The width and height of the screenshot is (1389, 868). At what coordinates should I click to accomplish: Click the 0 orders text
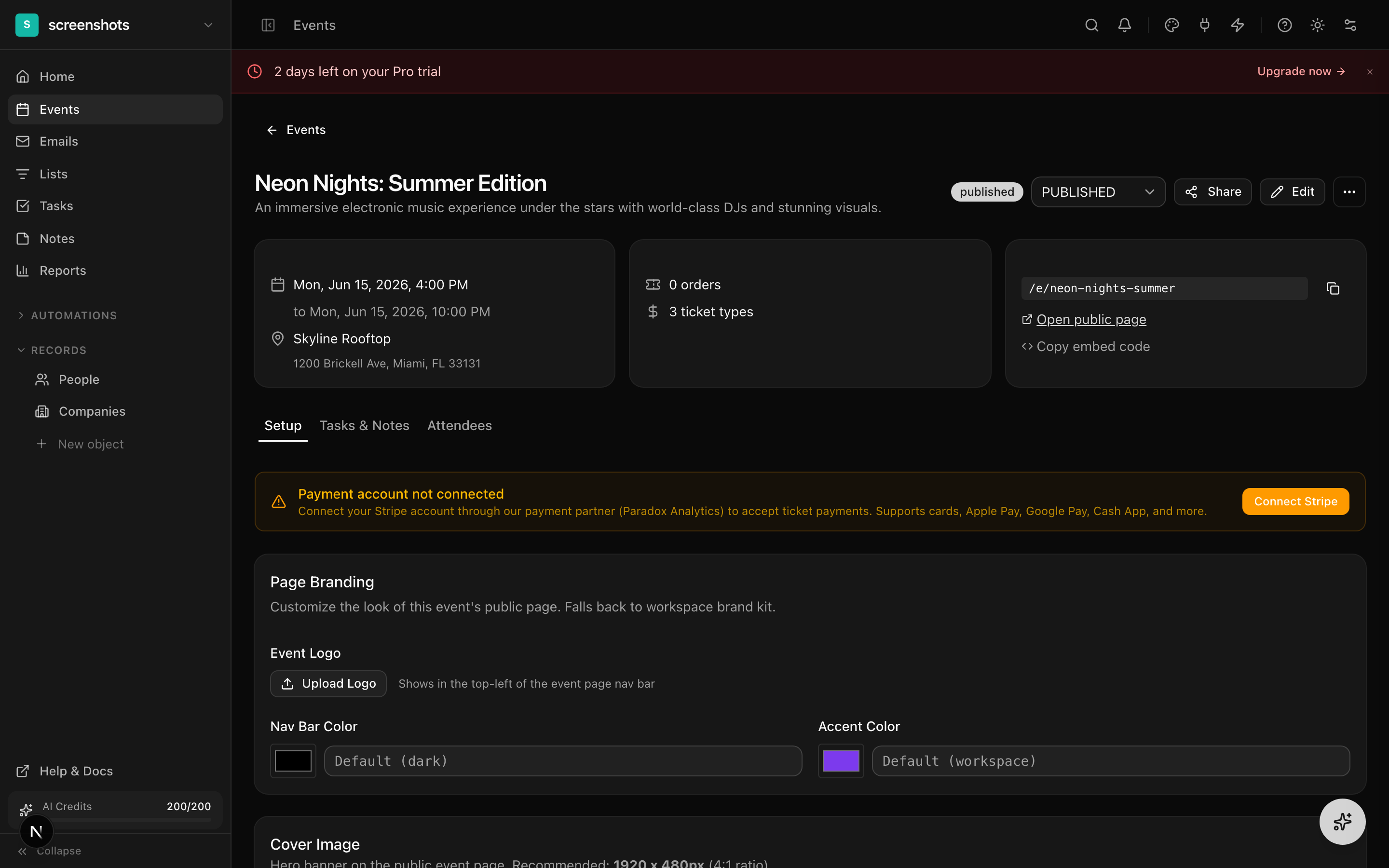(x=694, y=285)
